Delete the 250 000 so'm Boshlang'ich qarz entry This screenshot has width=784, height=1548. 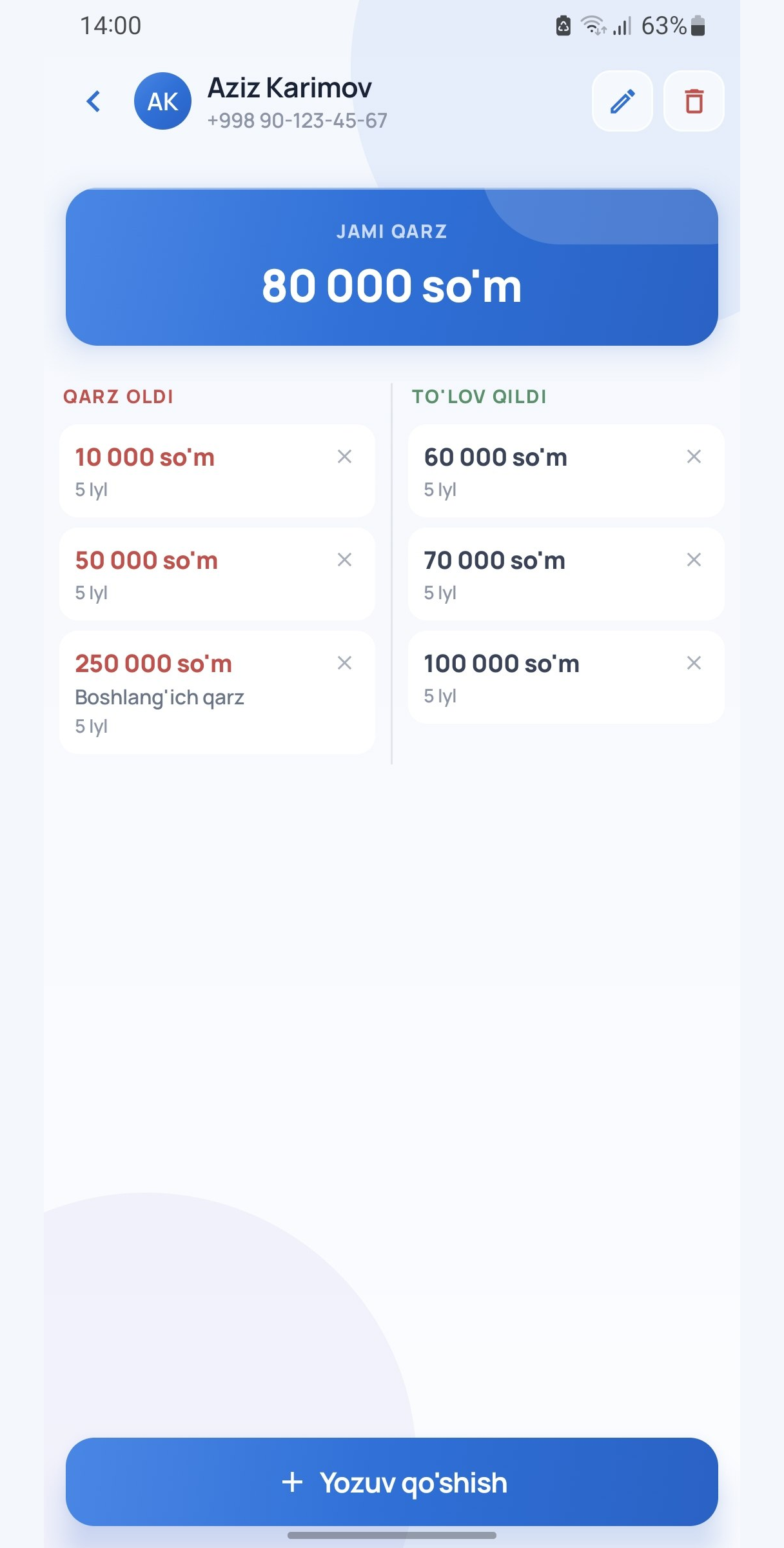(x=345, y=663)
